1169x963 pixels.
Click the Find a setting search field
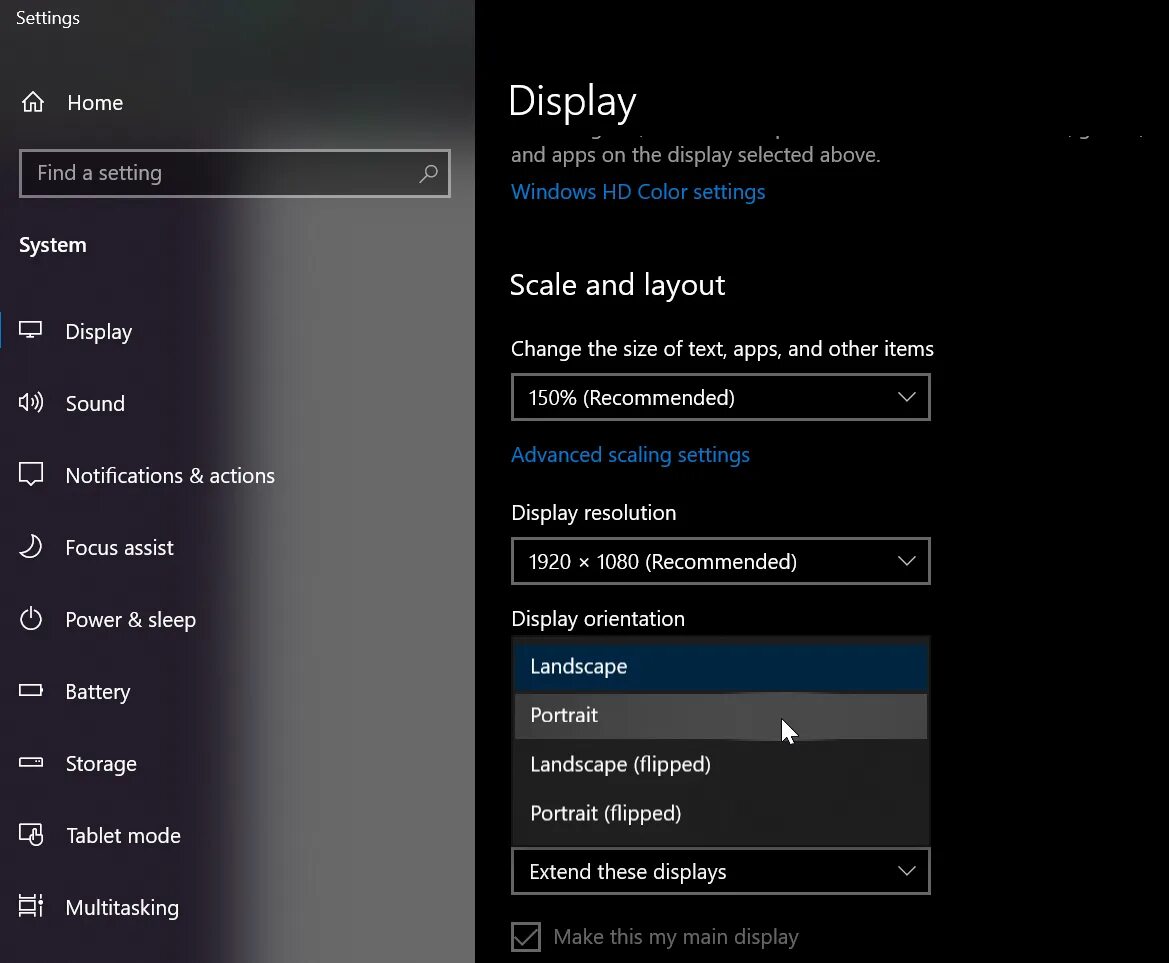coord(235,174)
